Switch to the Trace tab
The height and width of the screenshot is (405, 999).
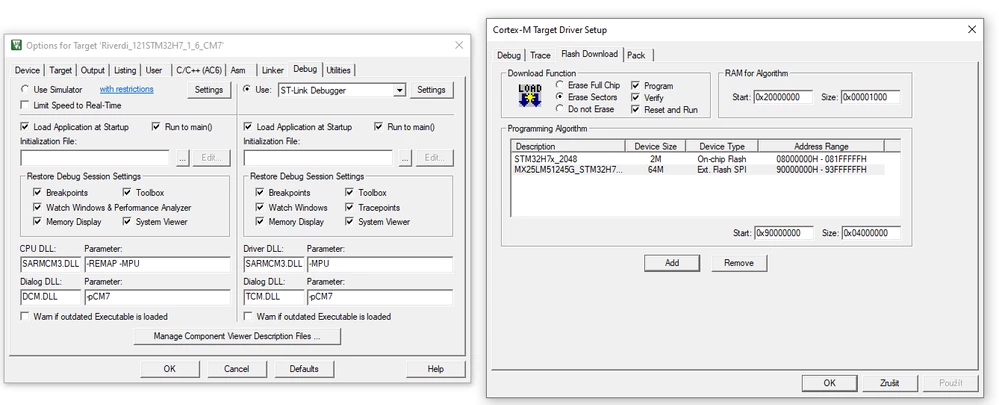(x=540, y=55)
